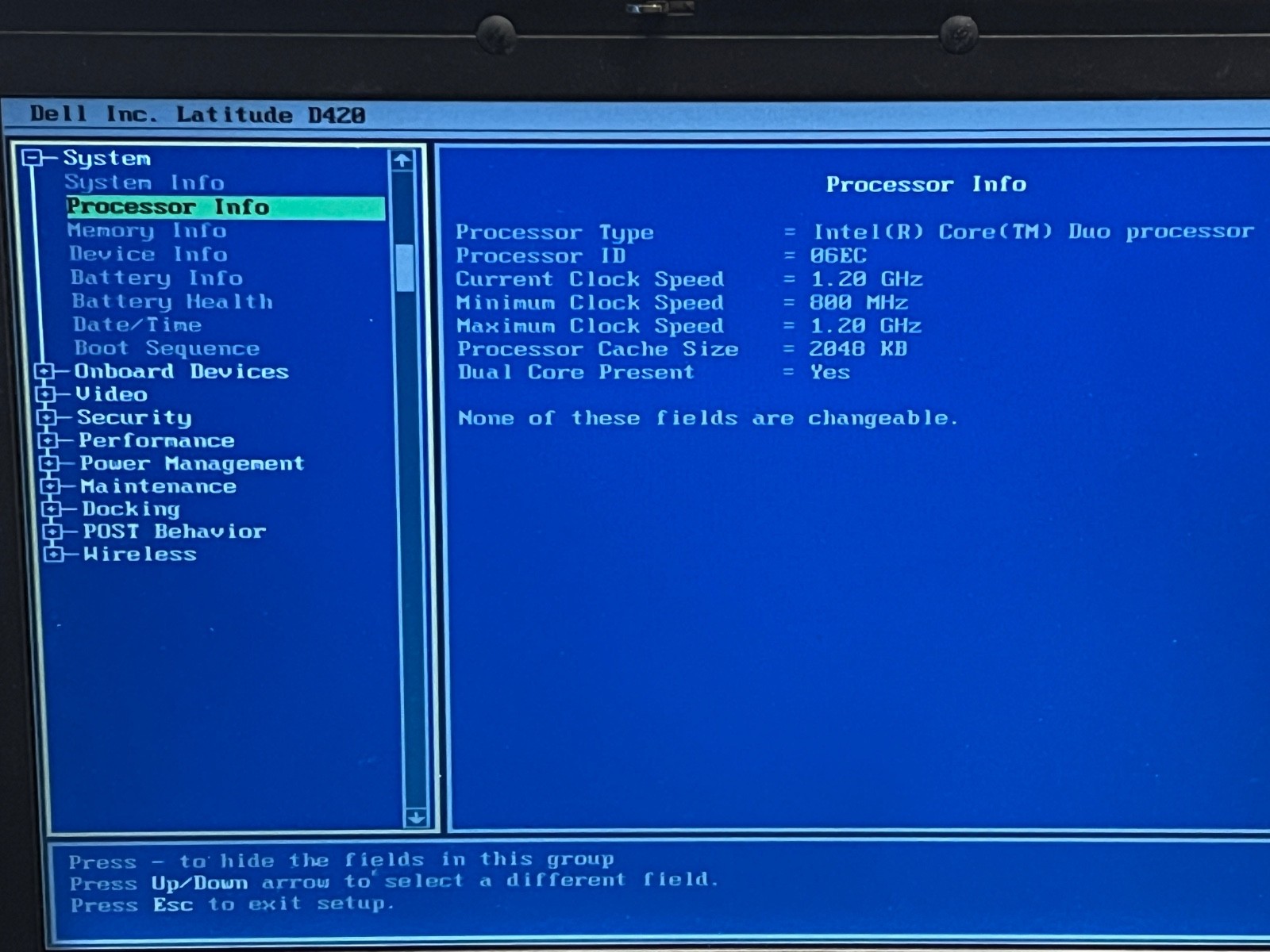The image size is (1270, 952).
Task: Collapse the System tree group
Action: pos(33,158)
